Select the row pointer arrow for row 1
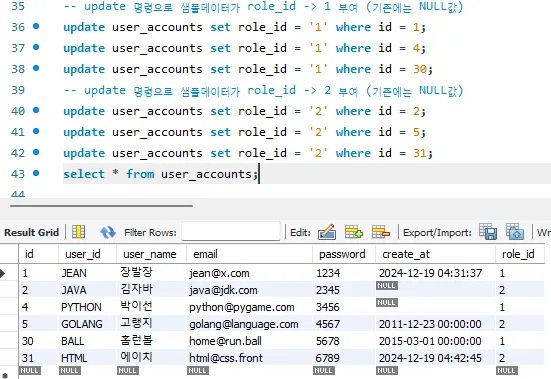The height and width of the screenshot is (379, 551). tap(3, 273)
